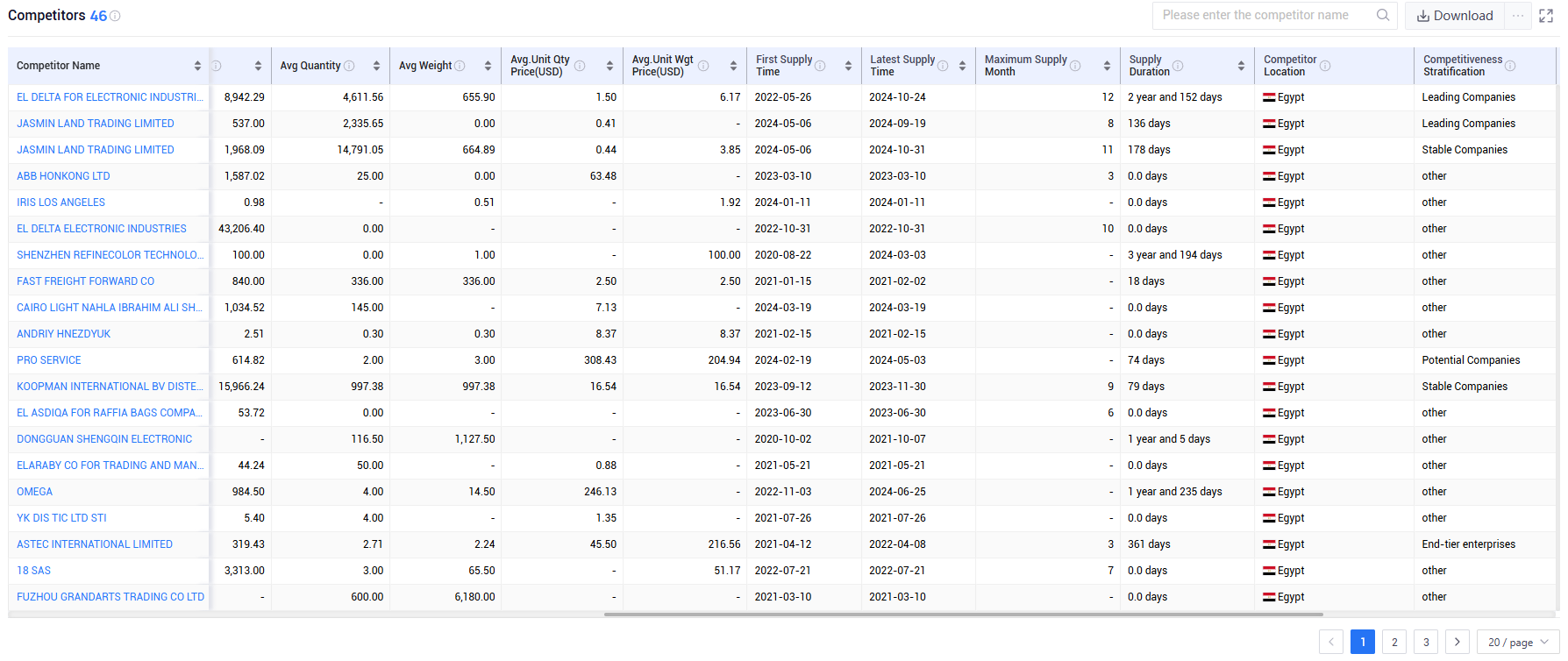Click Competitiveness Stratification info icon
Screen dimensions: 1568x661
[x=1510, y=66]
